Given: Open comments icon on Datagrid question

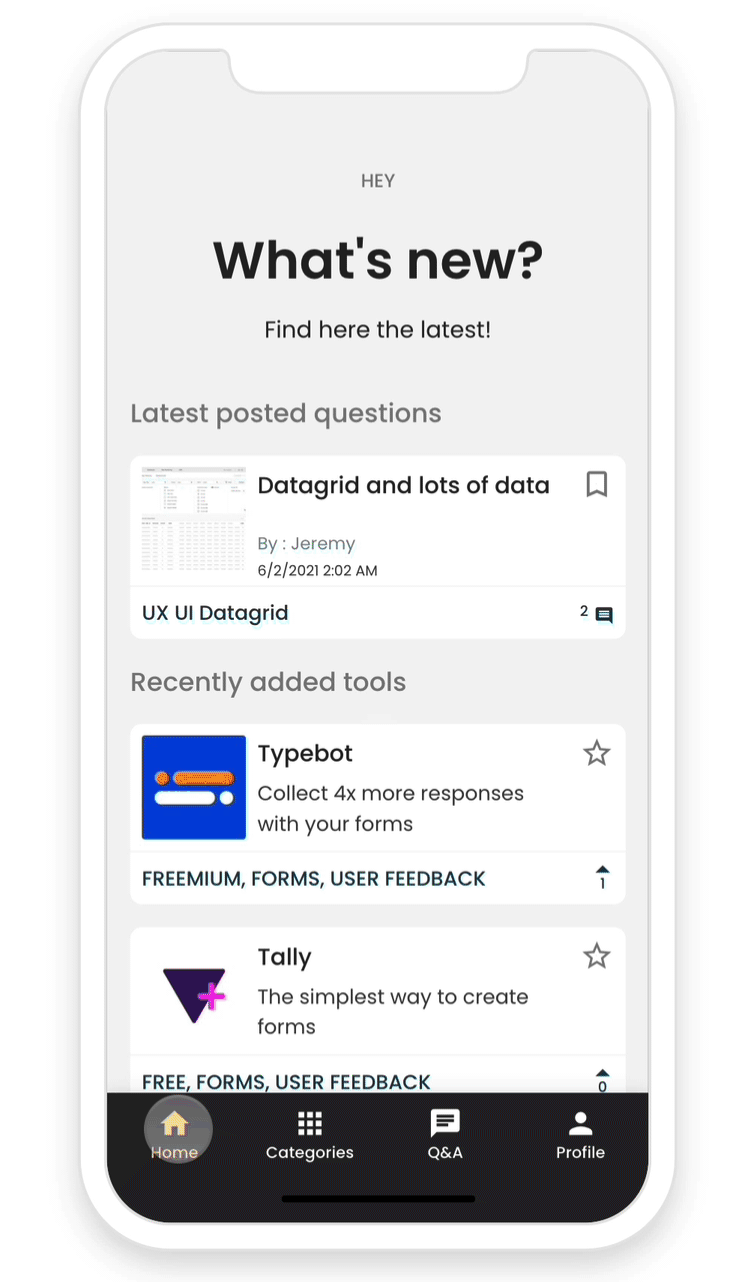Looking at the screenshot, I should tap(604, 615).
